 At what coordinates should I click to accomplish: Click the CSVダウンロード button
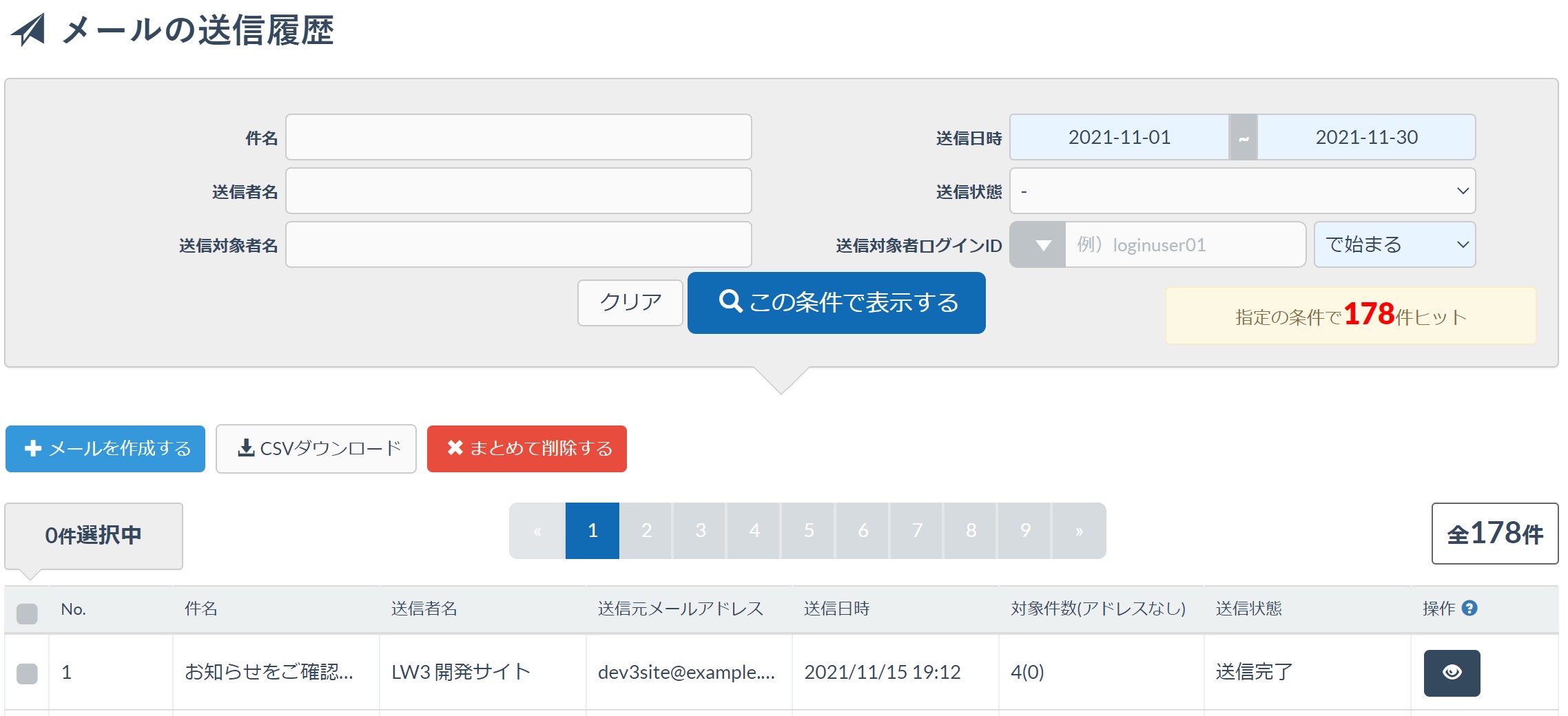tap(316, 449)
